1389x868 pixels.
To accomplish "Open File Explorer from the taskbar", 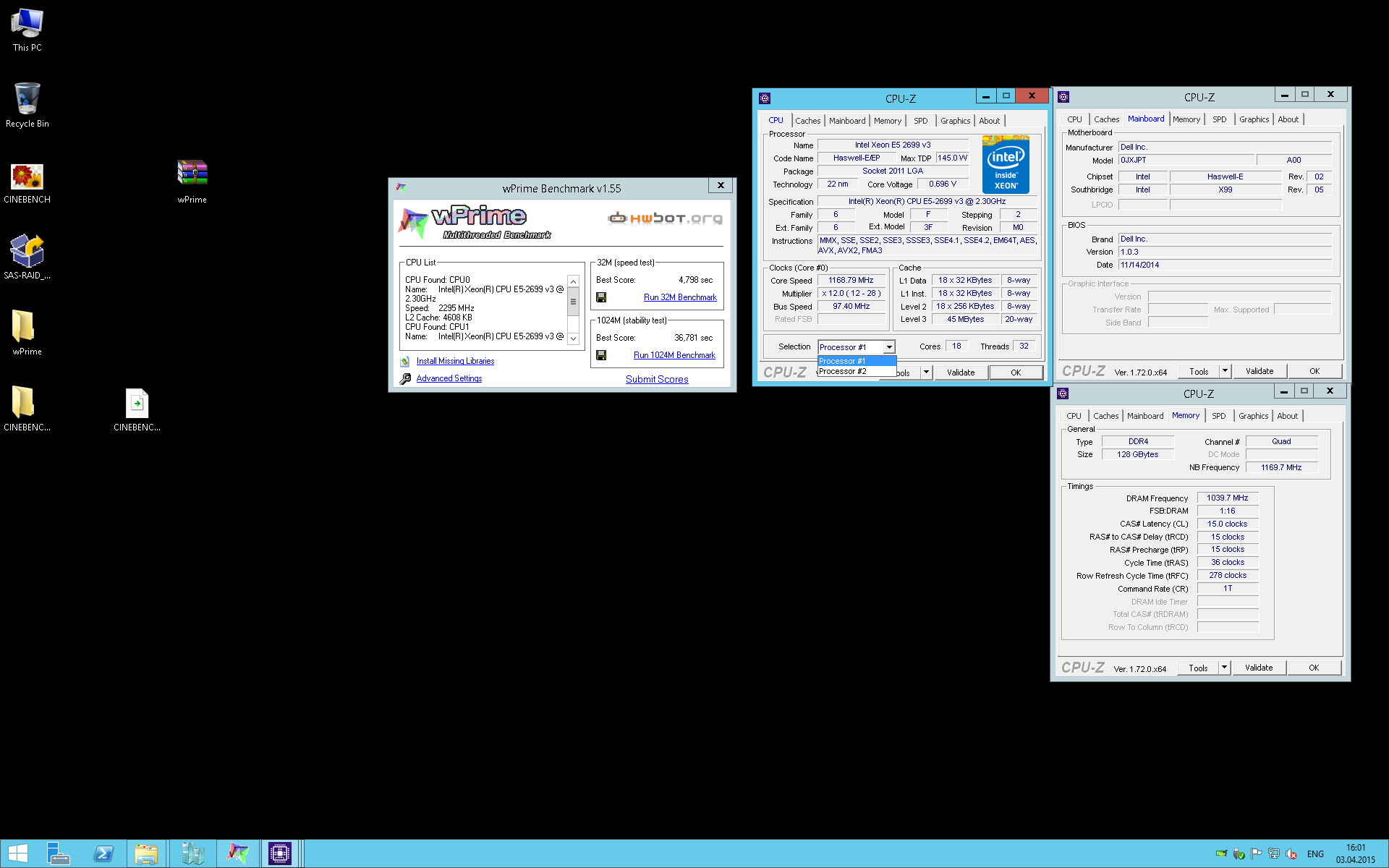I will pos(146,854).
